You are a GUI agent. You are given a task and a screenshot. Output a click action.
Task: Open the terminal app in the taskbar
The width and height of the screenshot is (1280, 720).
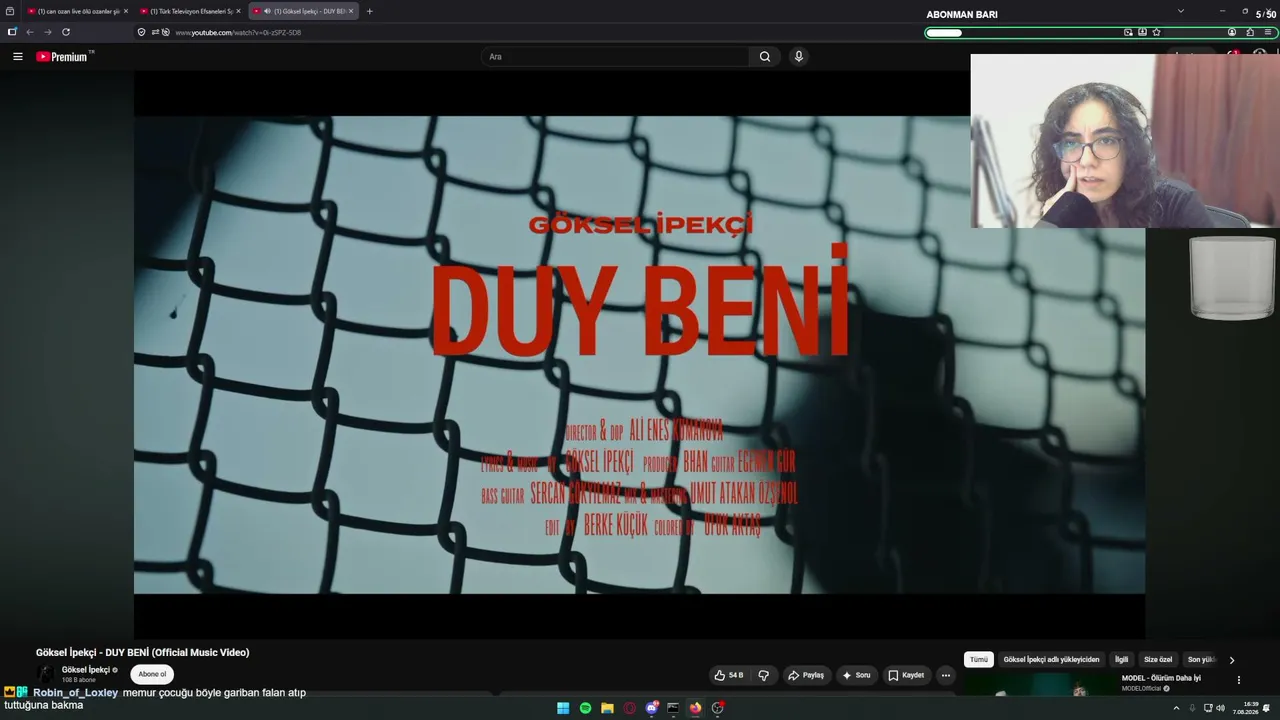pos(673,708)
